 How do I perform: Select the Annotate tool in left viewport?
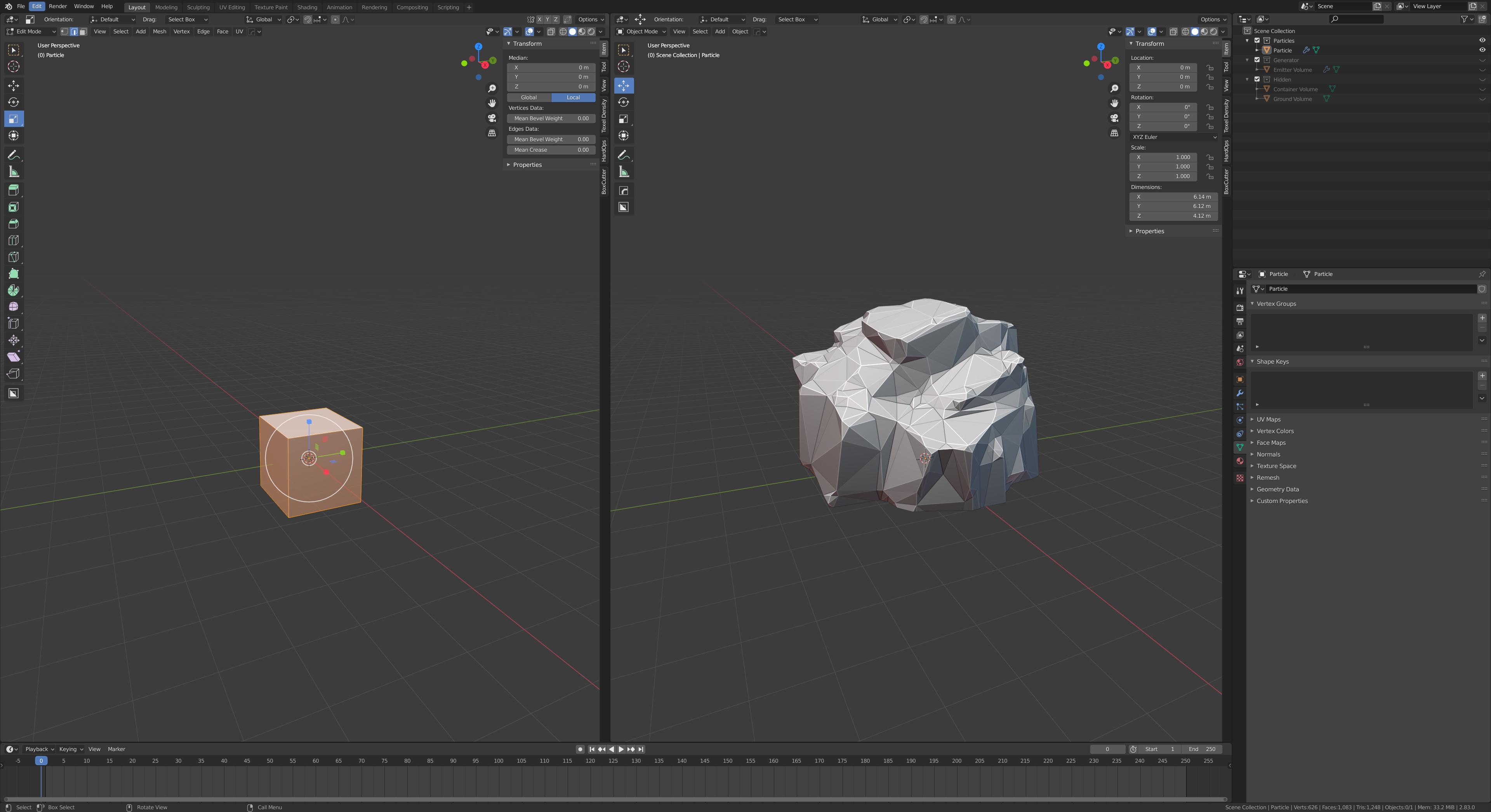point(13,155)
